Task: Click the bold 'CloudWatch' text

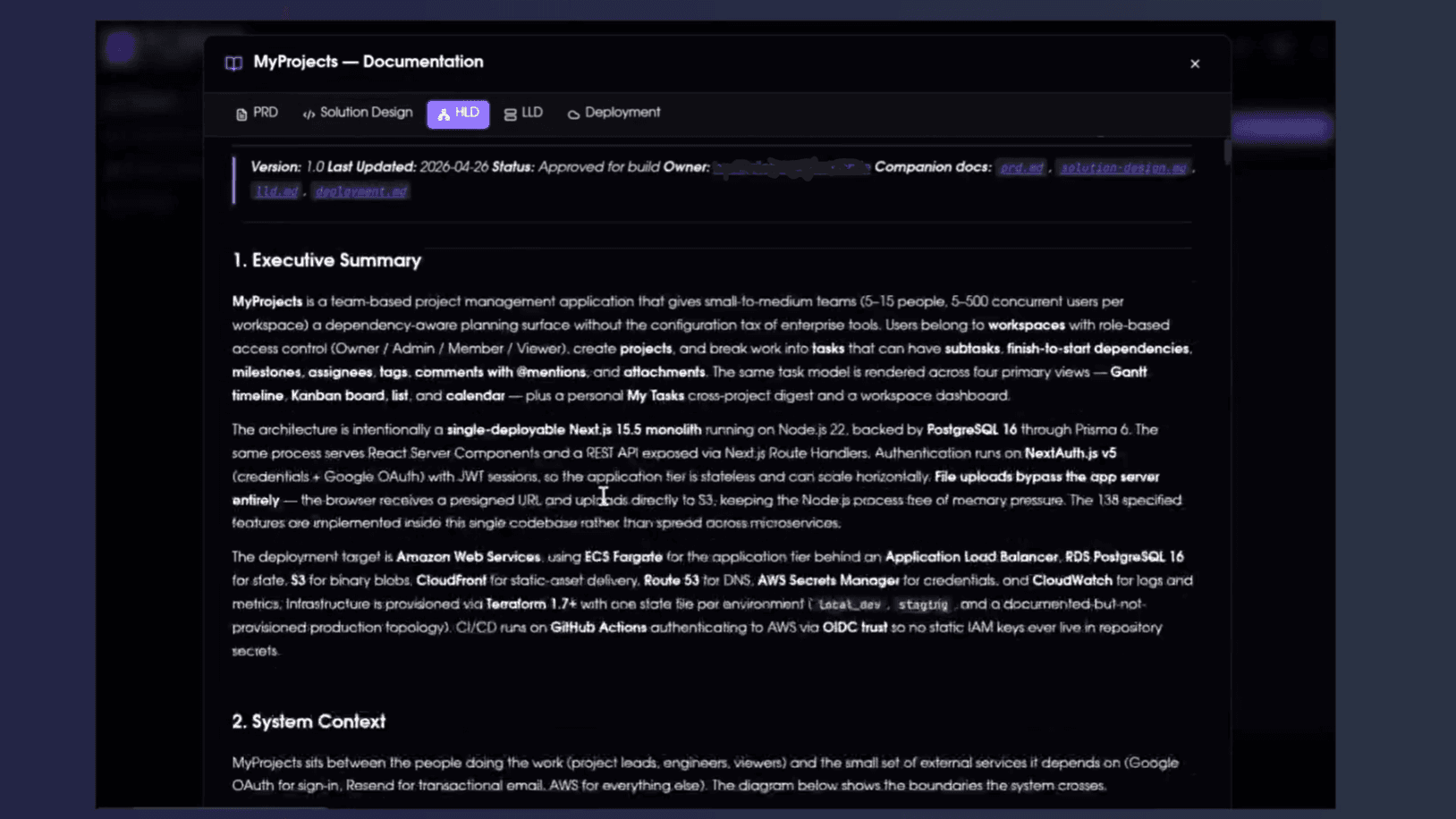Action: tap(1072, 580)
